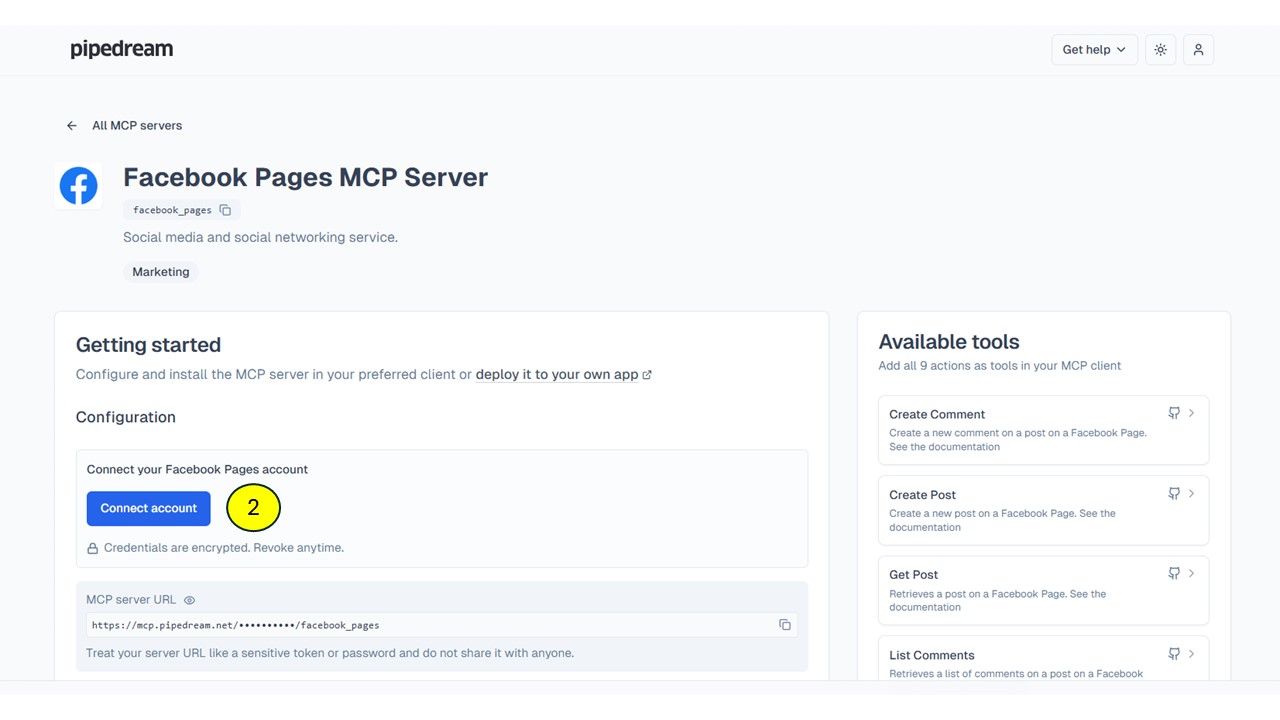This screenshot has height=720, width=1280.
Task: Open the user profile icon menu
Action: [1198, 50]
